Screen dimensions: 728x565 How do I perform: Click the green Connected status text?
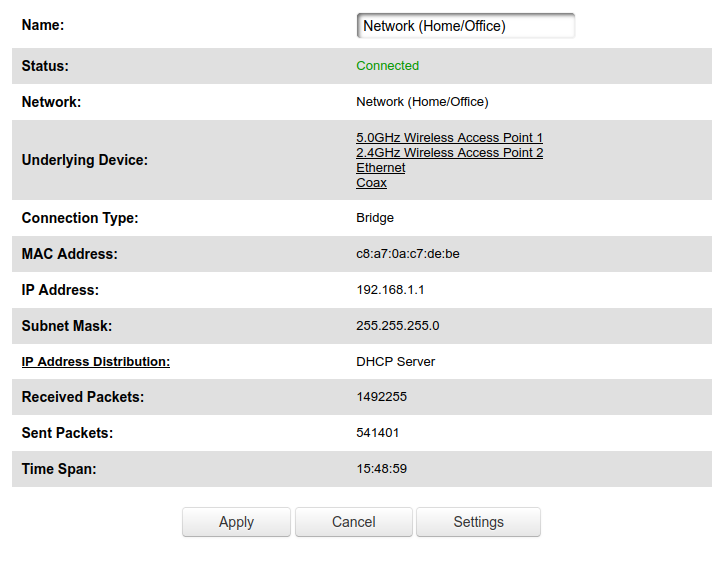[387, 66]
